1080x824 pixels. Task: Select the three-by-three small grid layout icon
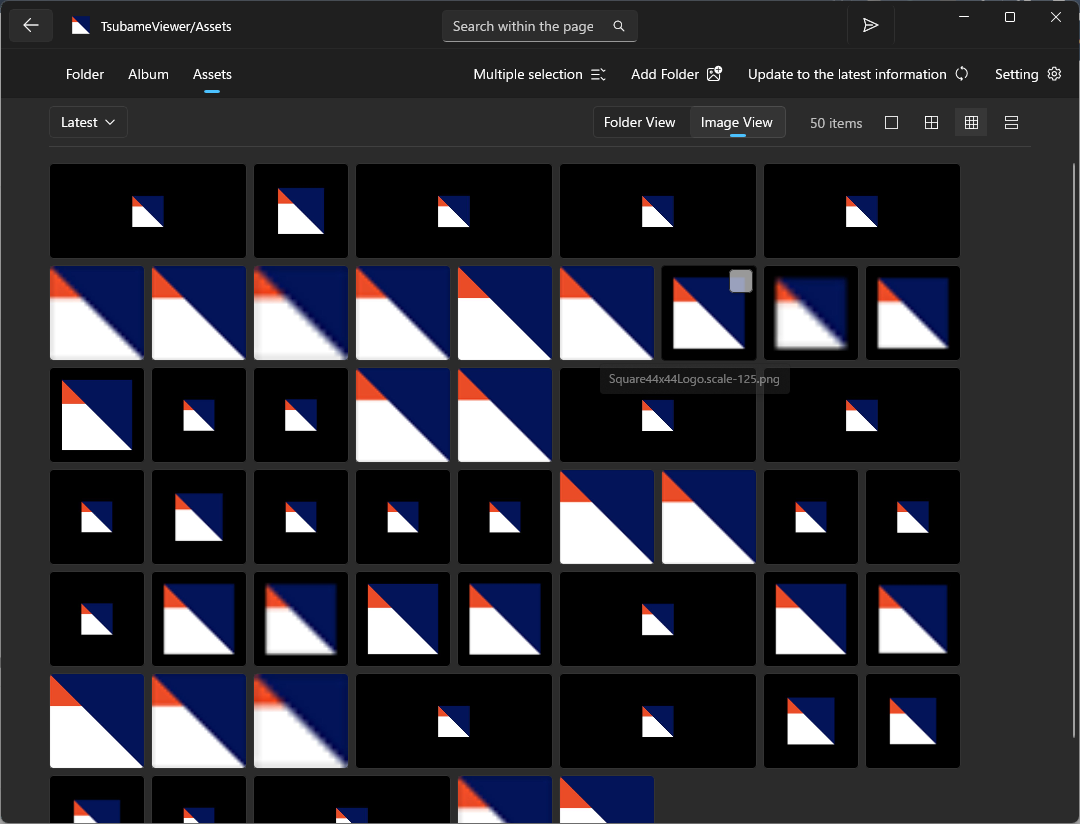971,123
